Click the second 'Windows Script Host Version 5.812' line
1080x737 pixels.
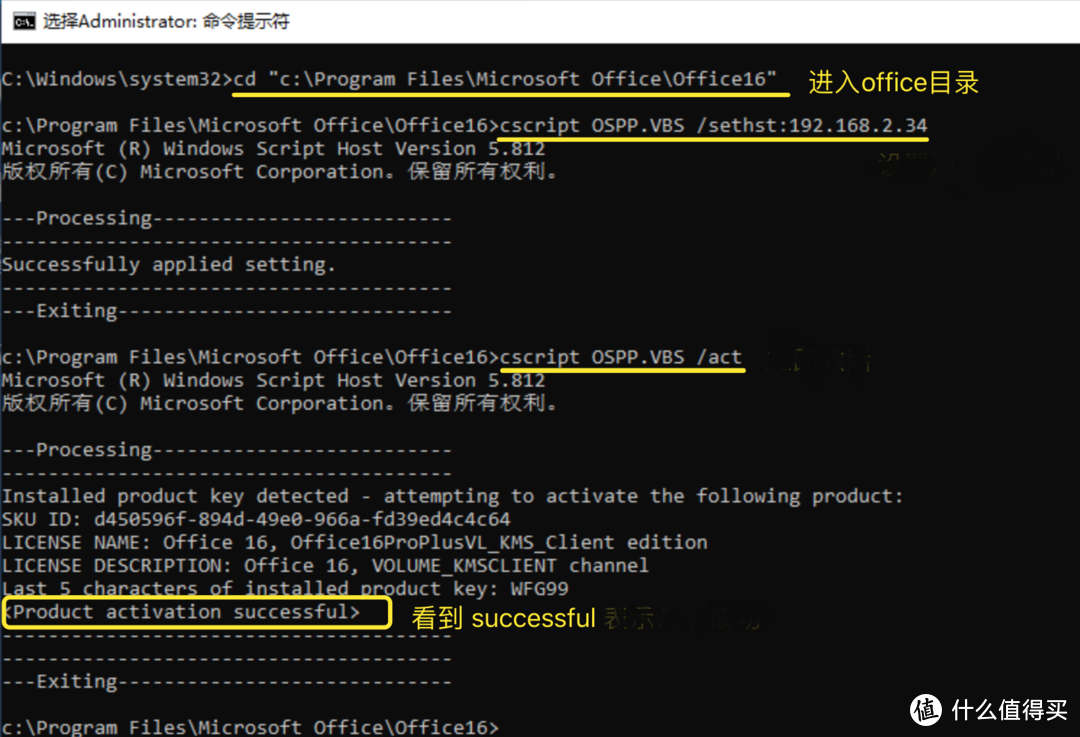click(x=273, y=380)
